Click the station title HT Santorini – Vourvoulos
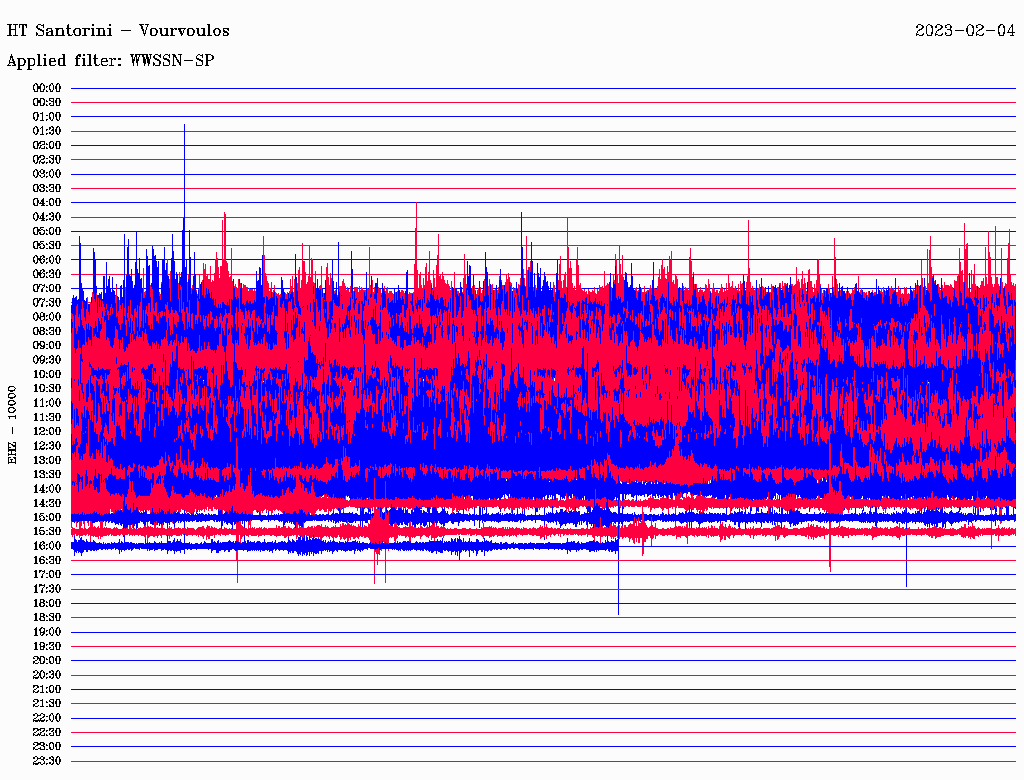1024x780 pixels. click(x=118, y=31)
